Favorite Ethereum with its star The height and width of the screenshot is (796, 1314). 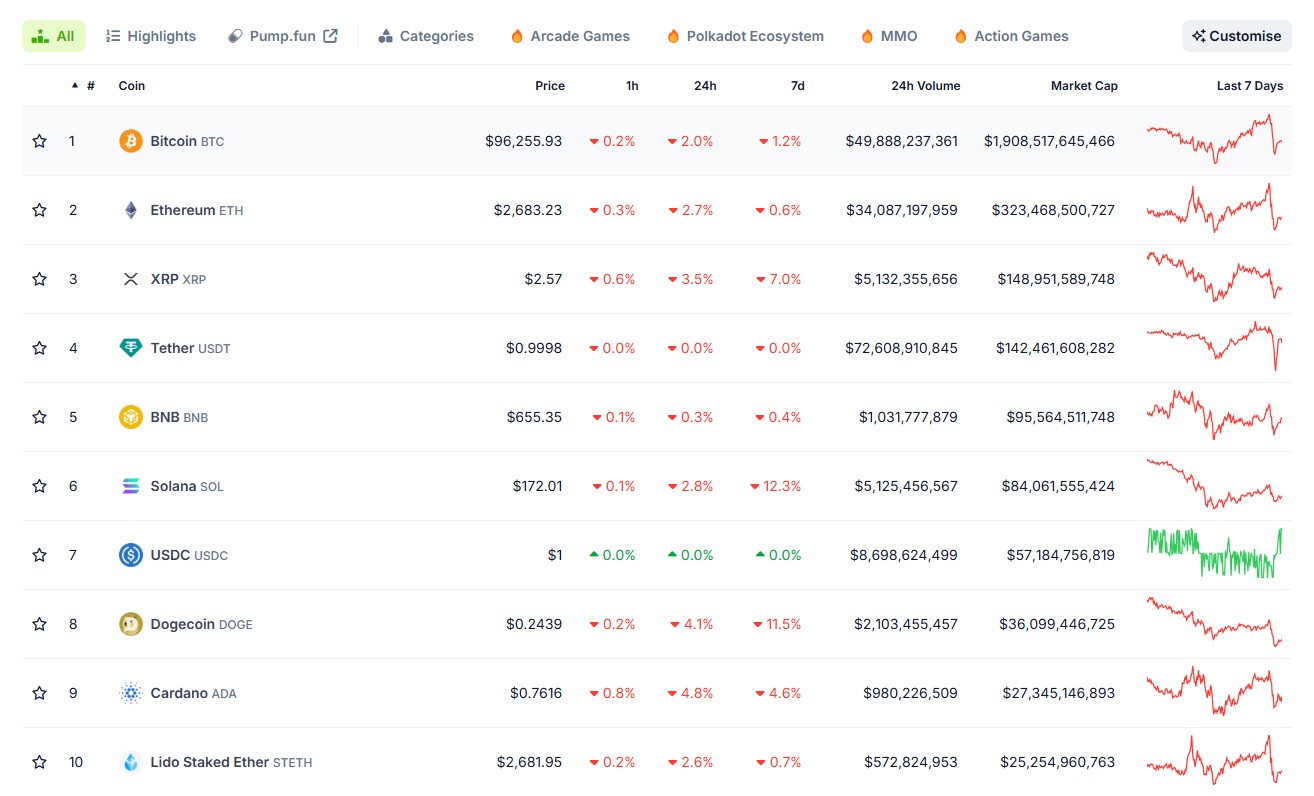point(39,210)
